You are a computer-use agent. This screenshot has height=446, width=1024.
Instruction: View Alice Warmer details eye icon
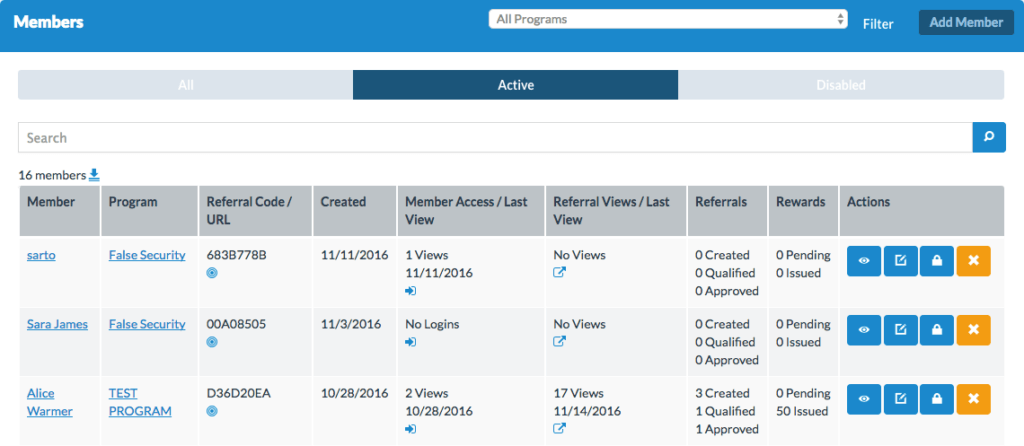click(x=864, y=399)
